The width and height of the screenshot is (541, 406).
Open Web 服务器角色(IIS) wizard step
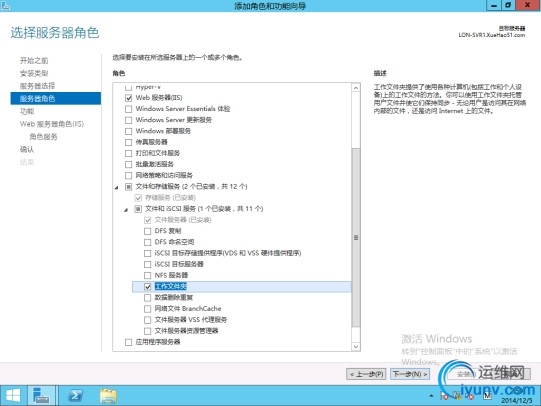52,124
